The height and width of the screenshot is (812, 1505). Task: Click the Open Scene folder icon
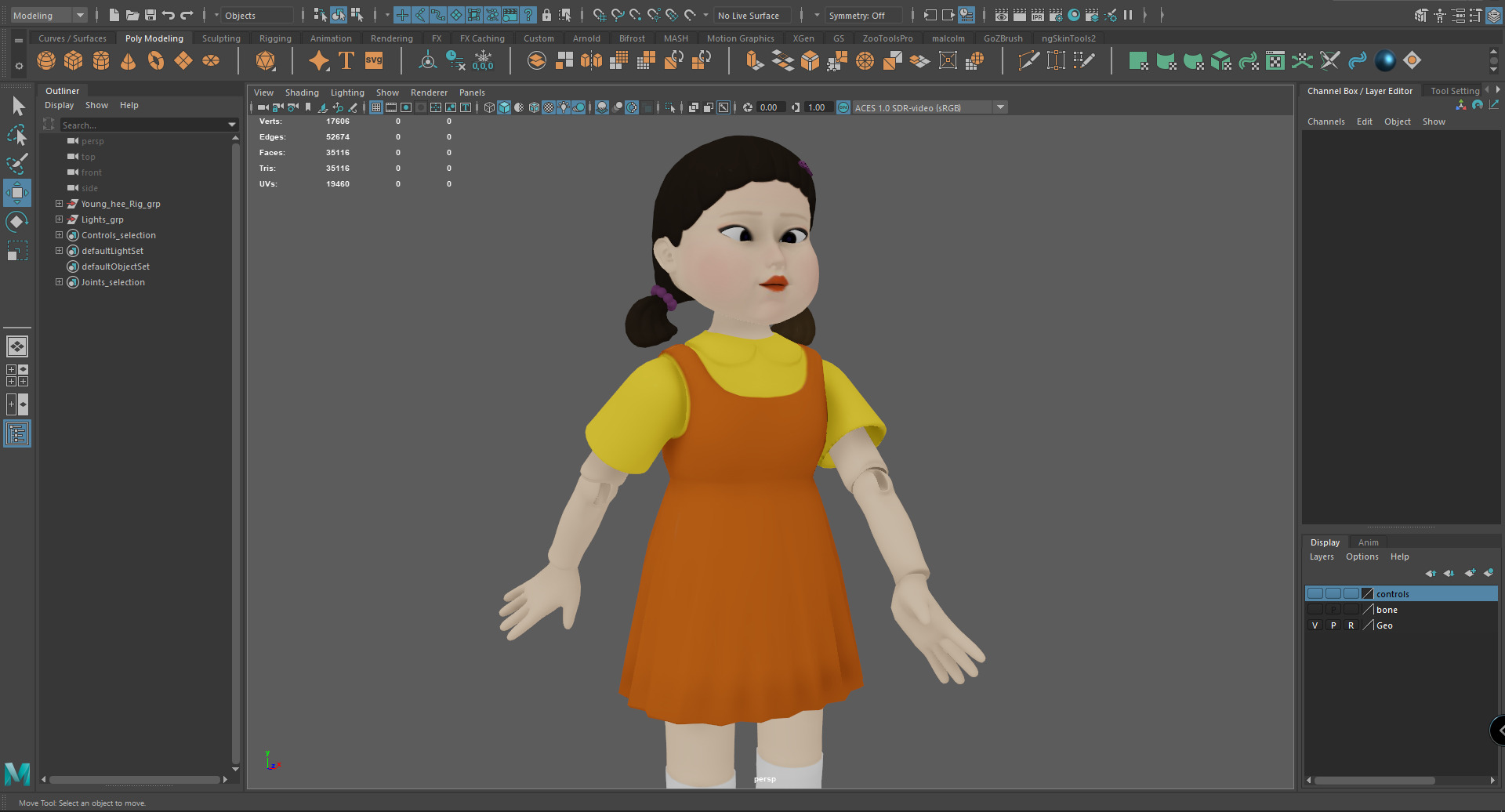tap(132, 15)
